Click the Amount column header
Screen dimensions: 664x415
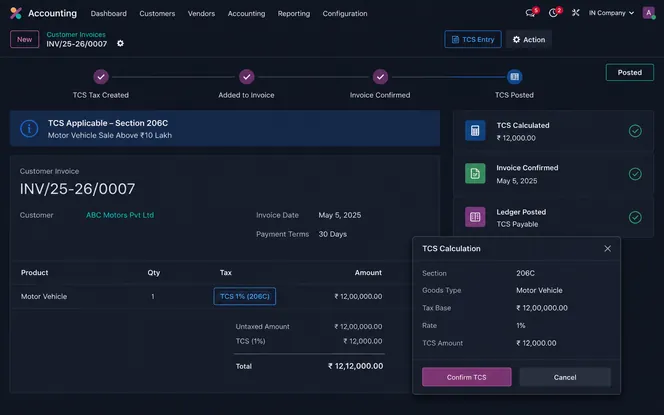(x=368, y=273)
